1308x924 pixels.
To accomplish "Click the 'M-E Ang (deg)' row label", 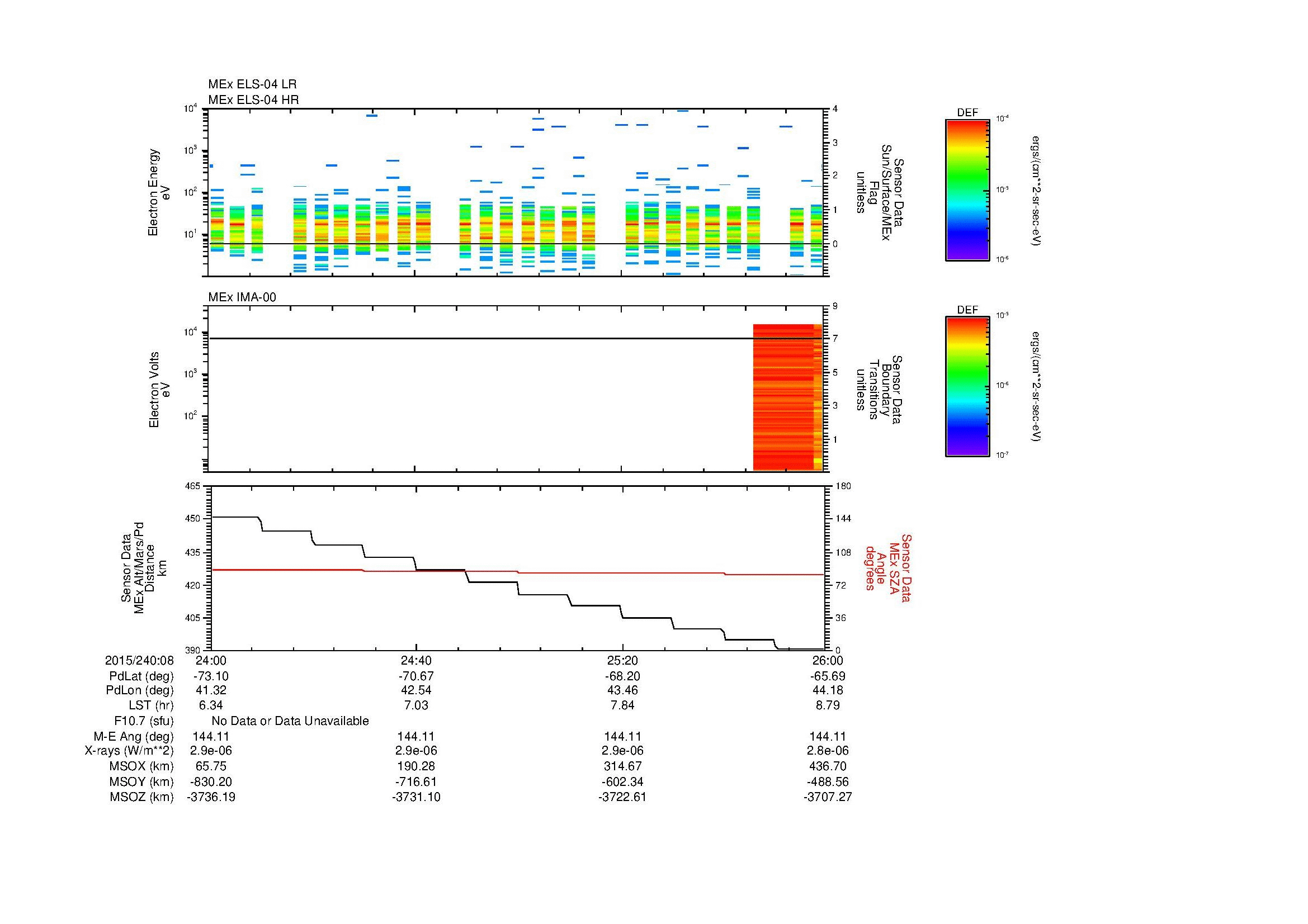I will coord(134,737).
